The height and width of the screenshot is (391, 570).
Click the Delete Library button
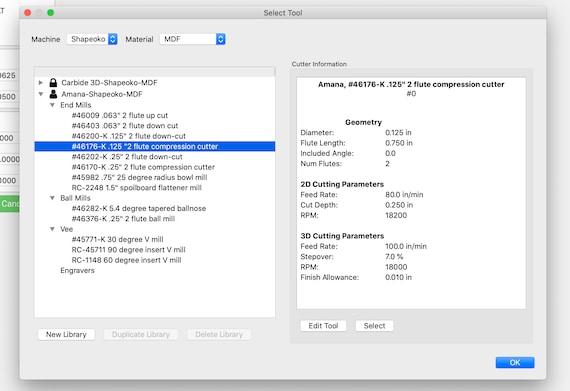[219, 335]
